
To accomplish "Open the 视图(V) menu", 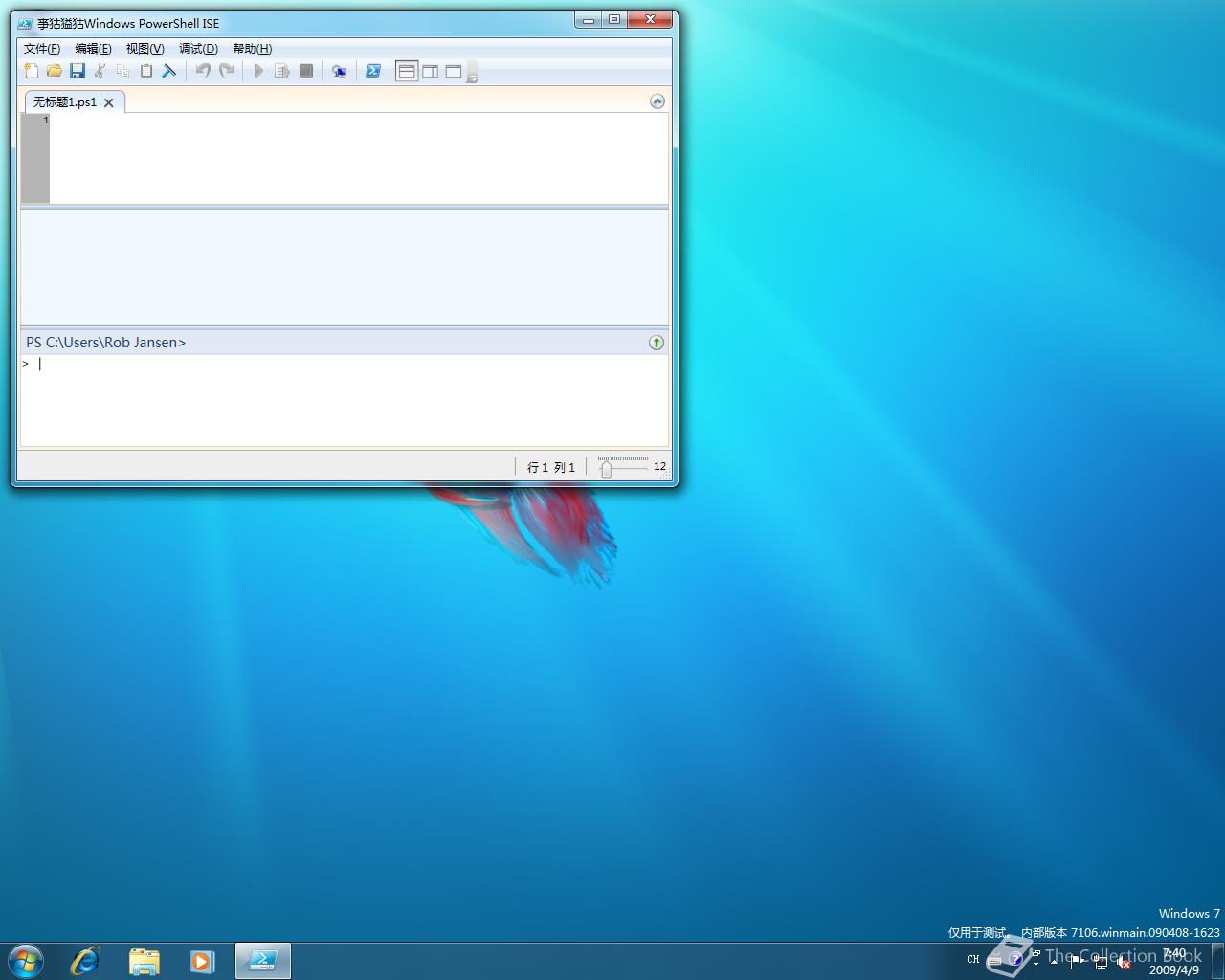I will [145, 49].
